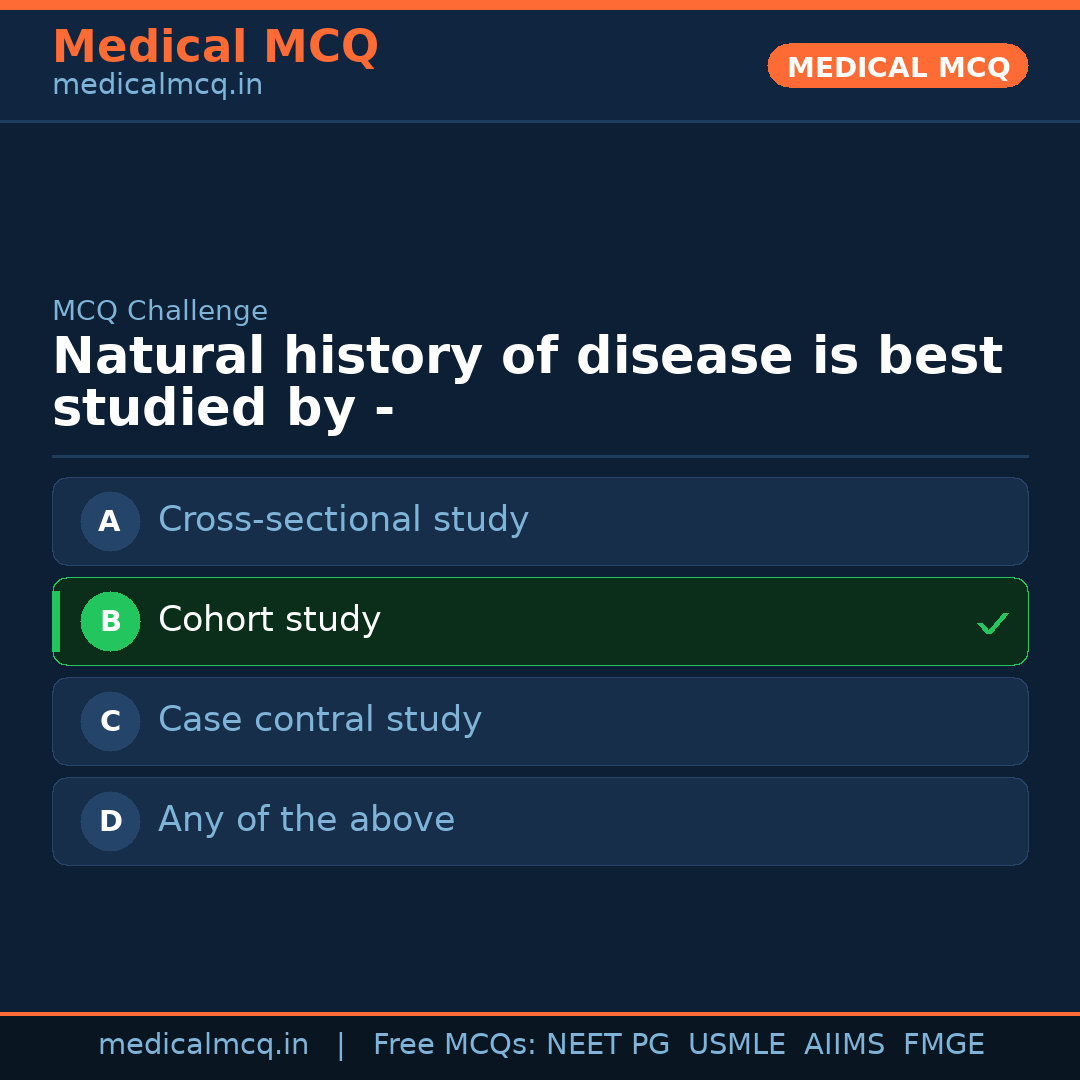
Task: Click the circular C letter badge icon
Action: [x=110, y=721]
